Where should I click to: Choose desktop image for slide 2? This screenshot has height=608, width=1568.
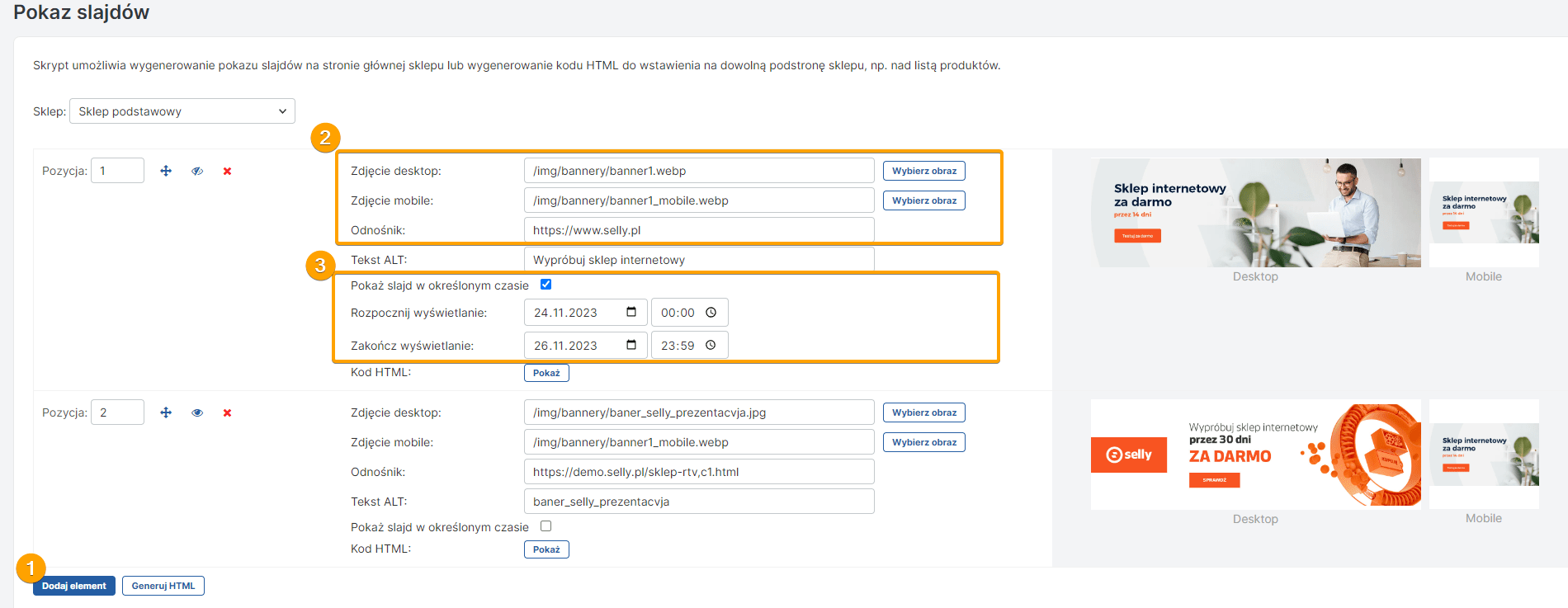[924, 412]
